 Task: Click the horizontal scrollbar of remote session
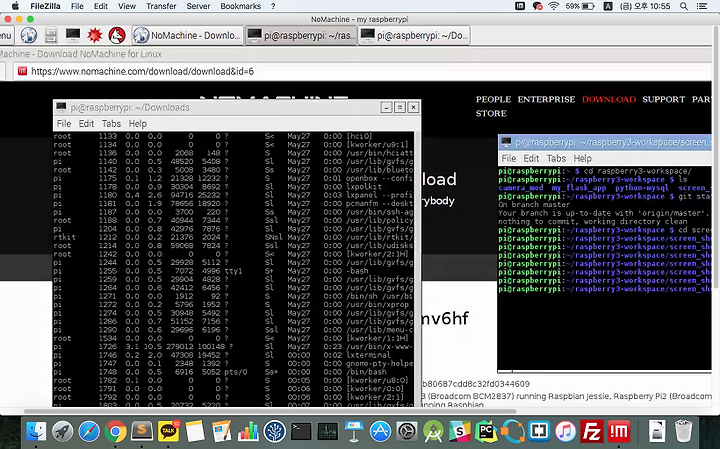tap(270, 411)
